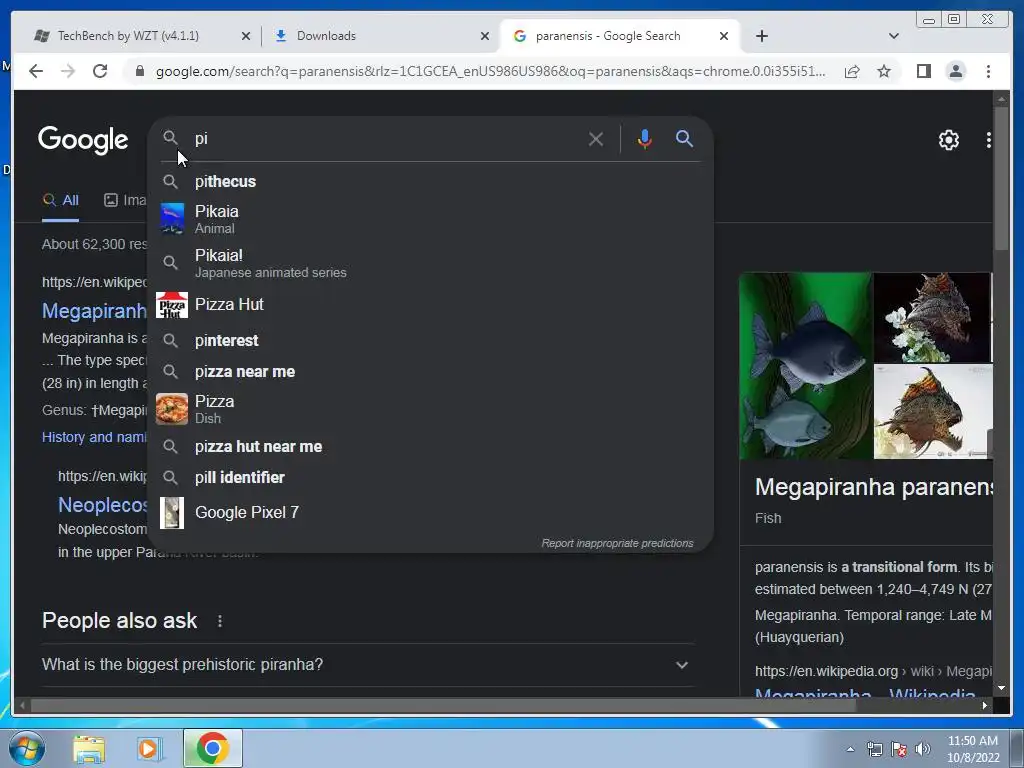Open History and naming sublink
Screen dimensions: 1024x768
tap(95, 438)
